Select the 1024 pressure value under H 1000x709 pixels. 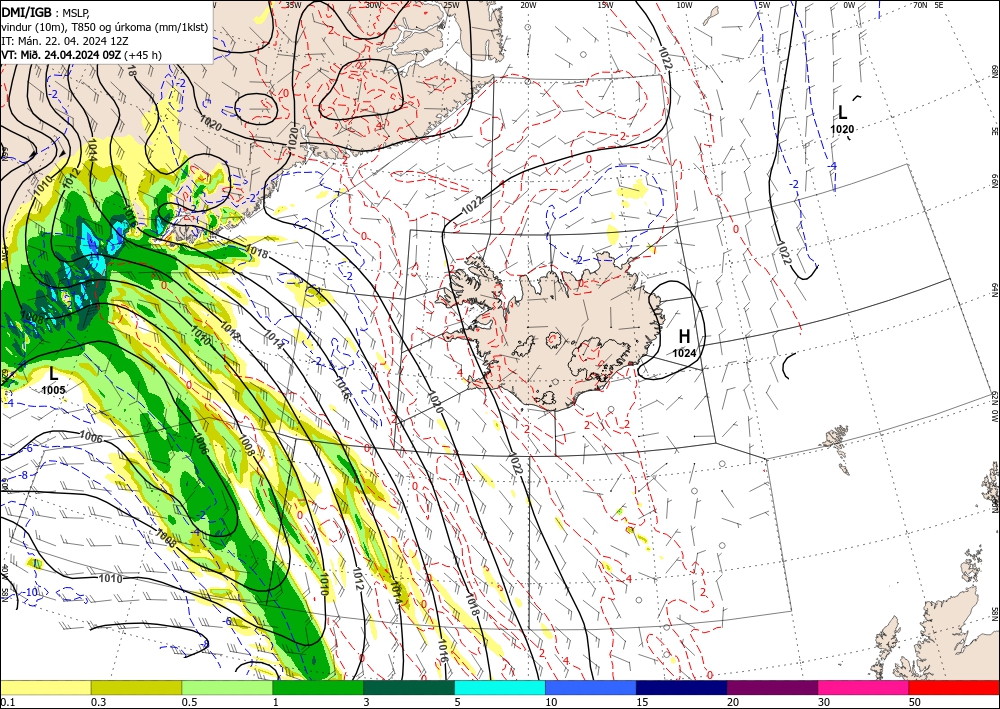(684, 353)
